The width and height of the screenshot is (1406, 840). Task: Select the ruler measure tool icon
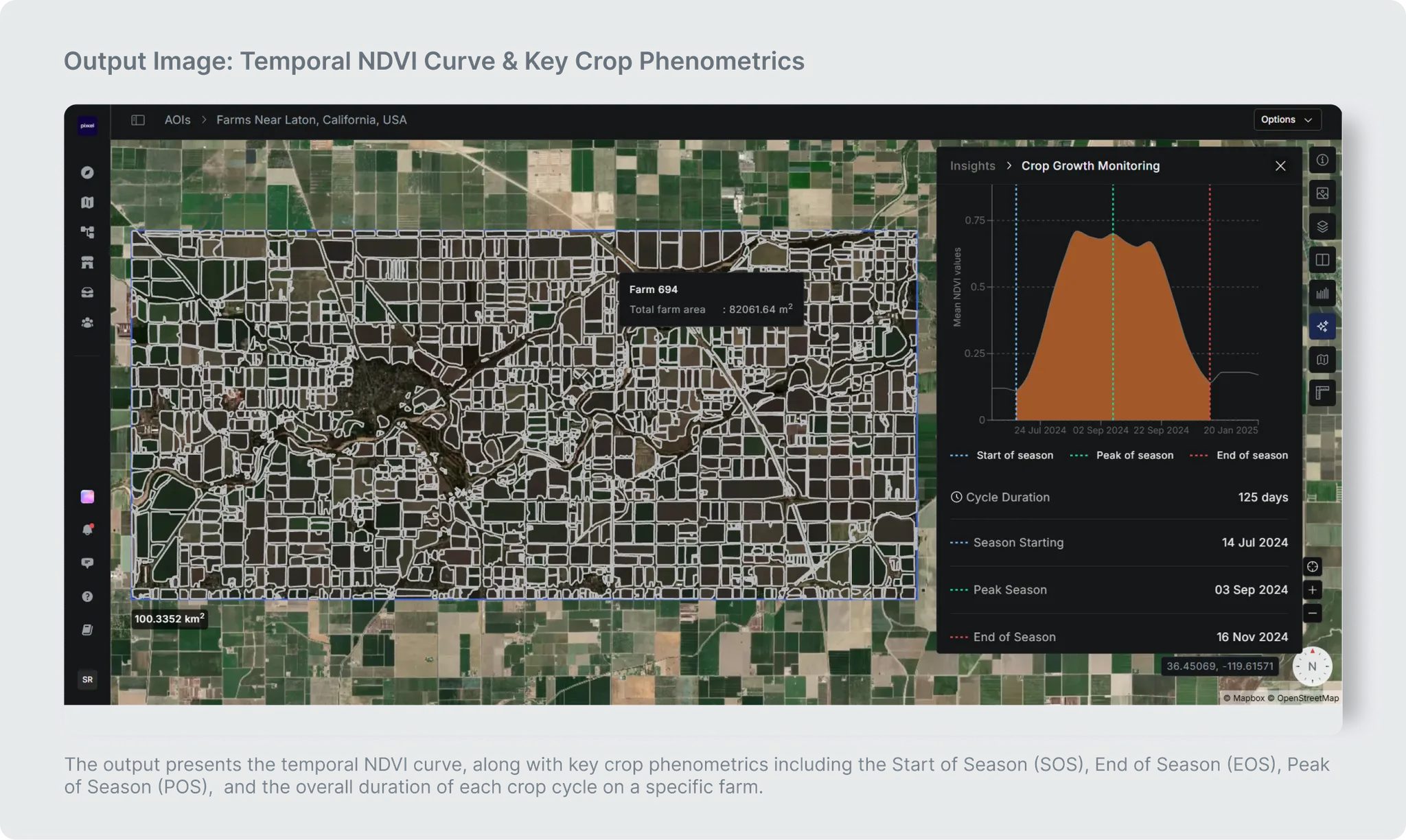[x=1322, y=393]
